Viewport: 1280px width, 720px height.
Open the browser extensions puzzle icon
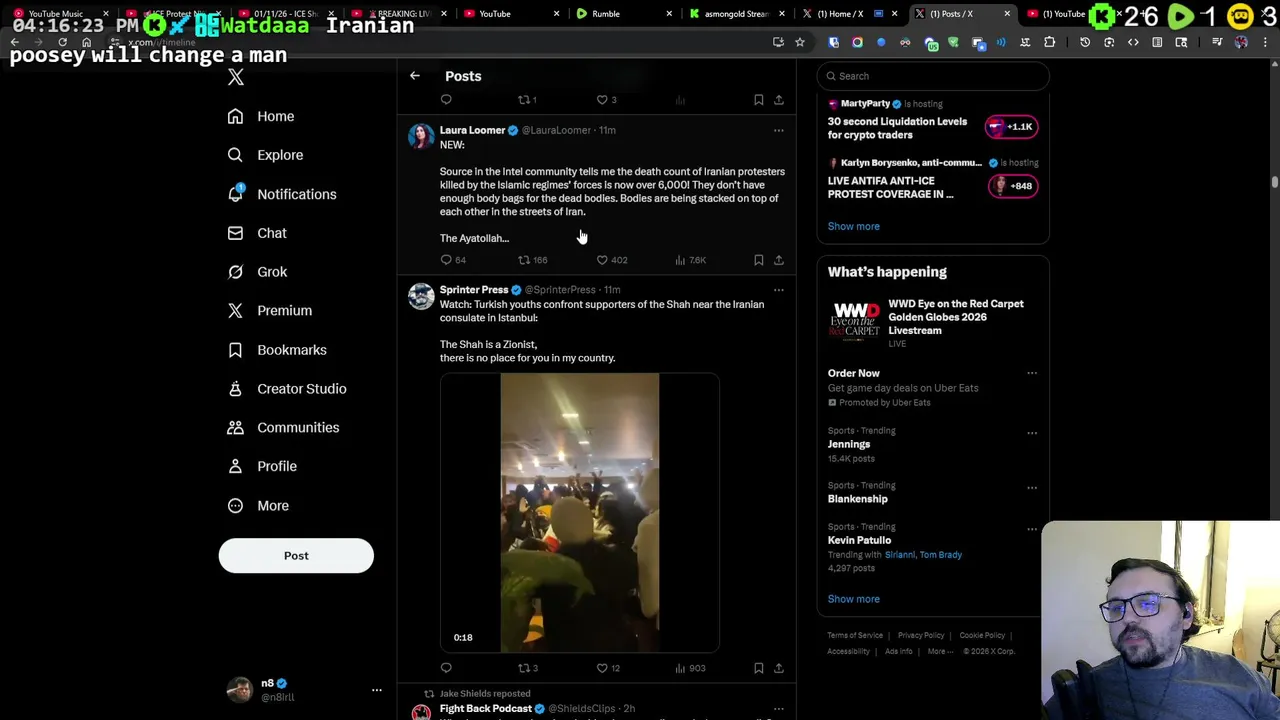point(1049,42)
